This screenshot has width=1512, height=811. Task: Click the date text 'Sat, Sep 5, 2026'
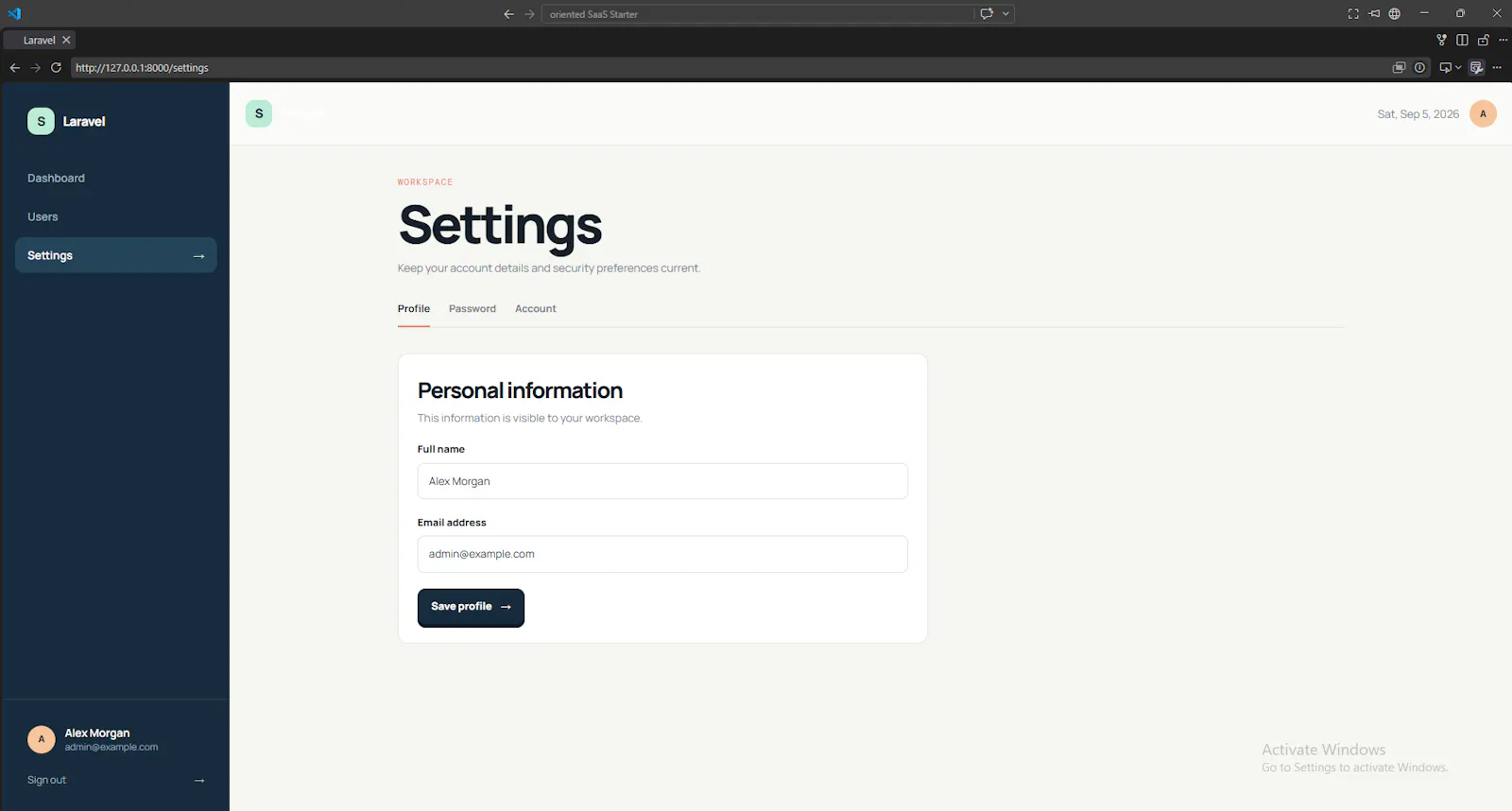click(x=1417, y=114)
